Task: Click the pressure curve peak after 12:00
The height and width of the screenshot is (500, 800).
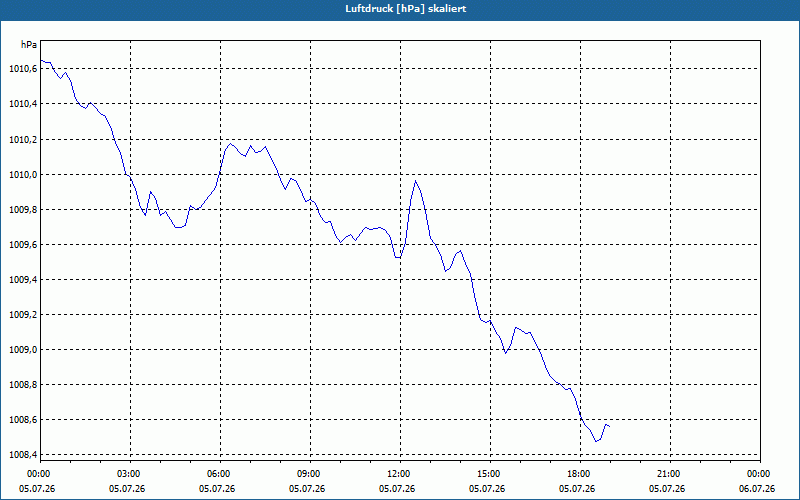Action: click(x=416, y=181)
